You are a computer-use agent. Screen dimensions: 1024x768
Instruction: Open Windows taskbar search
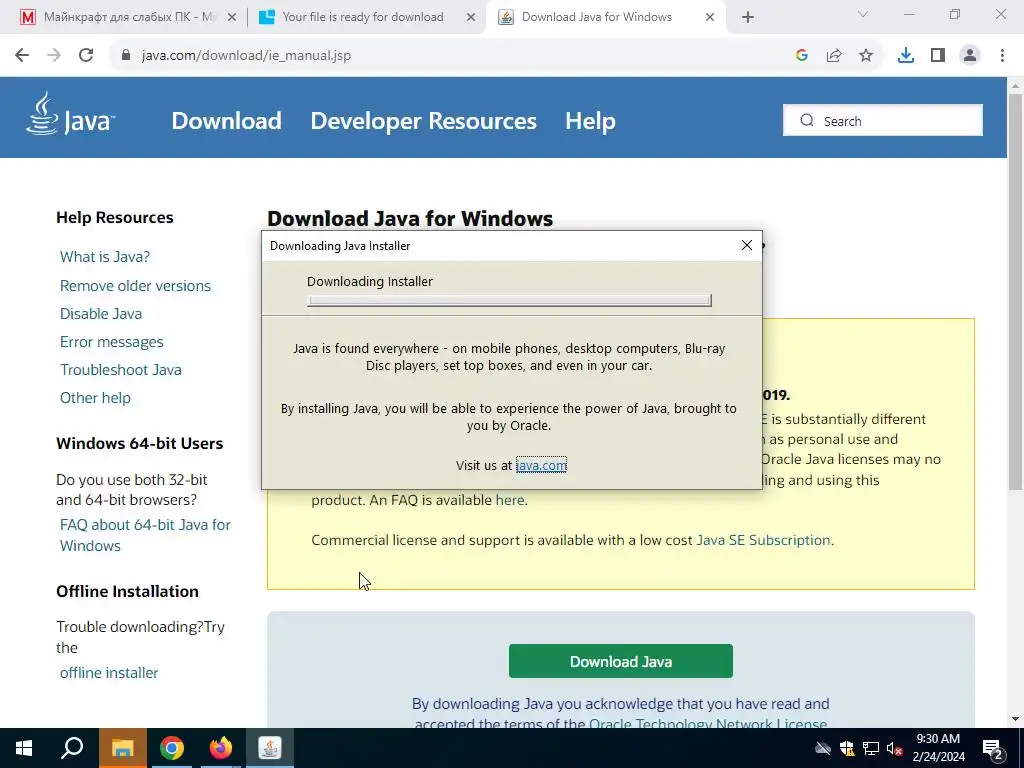(x=72, y=748)
